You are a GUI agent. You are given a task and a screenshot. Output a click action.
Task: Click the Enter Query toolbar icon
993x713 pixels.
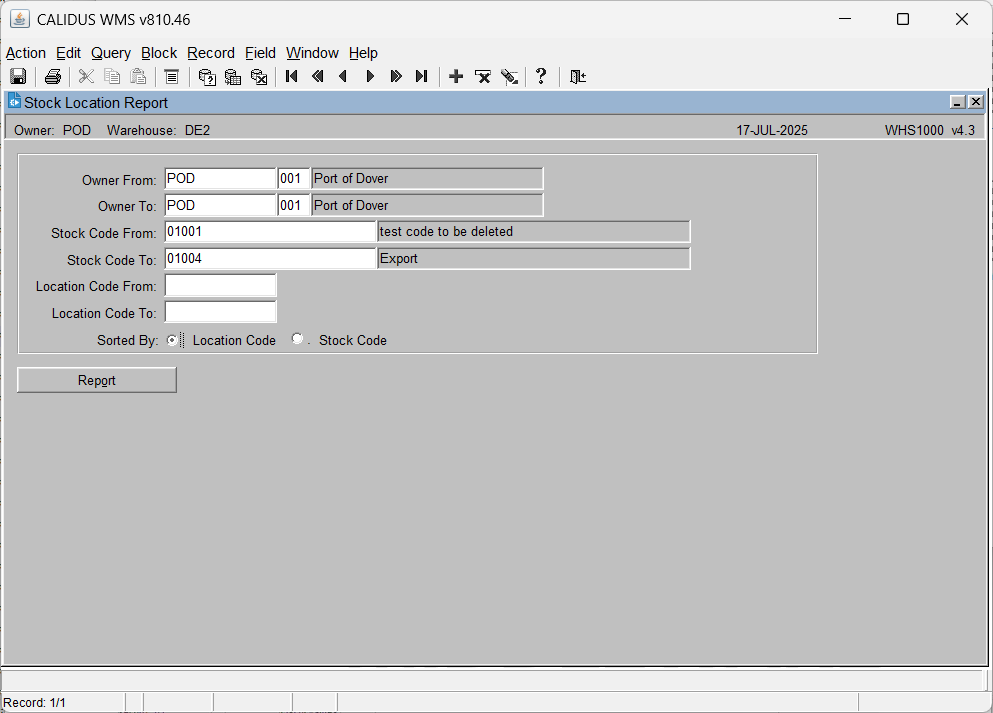[207, 77]
